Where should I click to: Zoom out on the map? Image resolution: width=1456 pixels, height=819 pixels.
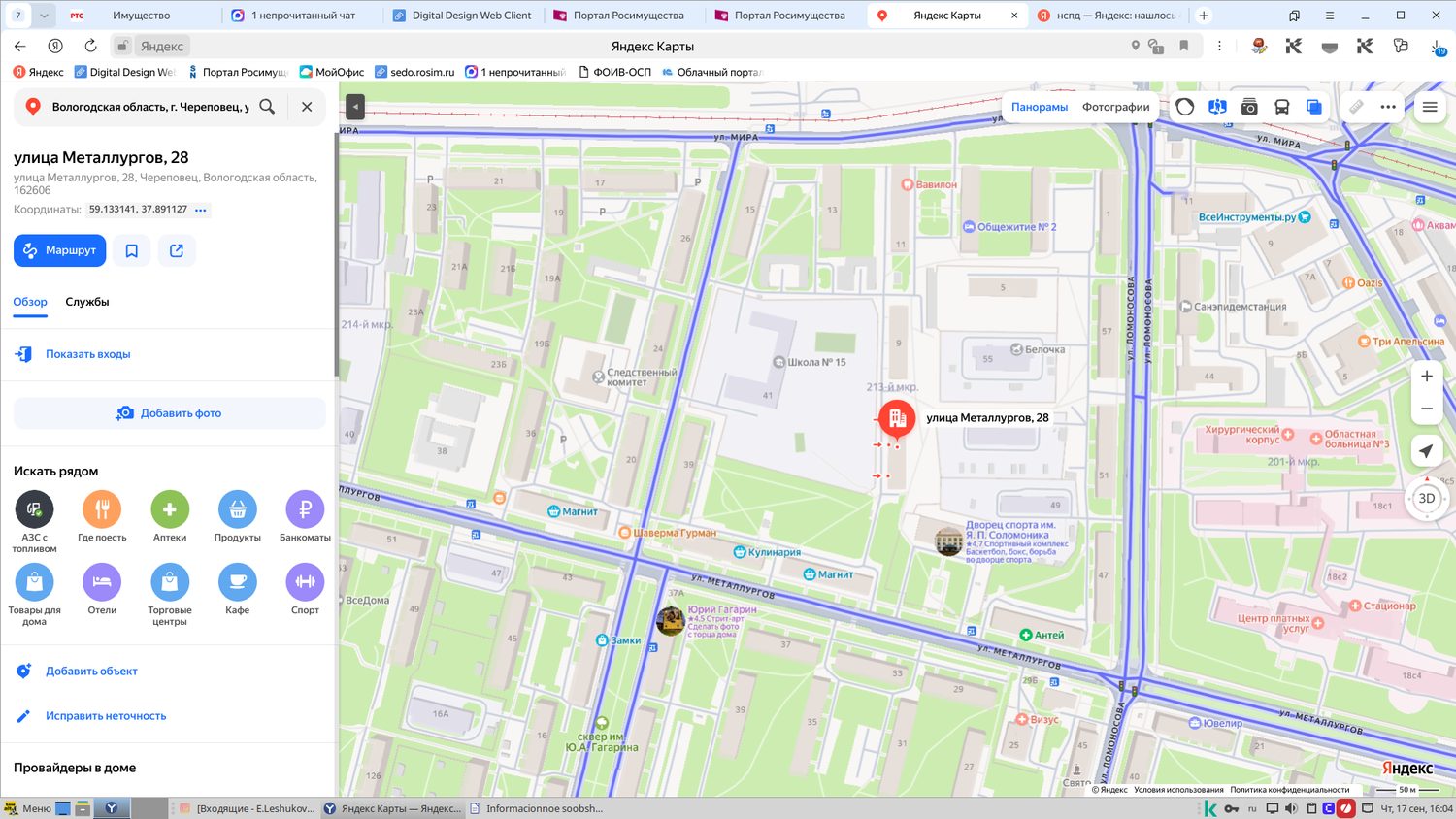pos(1427,409)
